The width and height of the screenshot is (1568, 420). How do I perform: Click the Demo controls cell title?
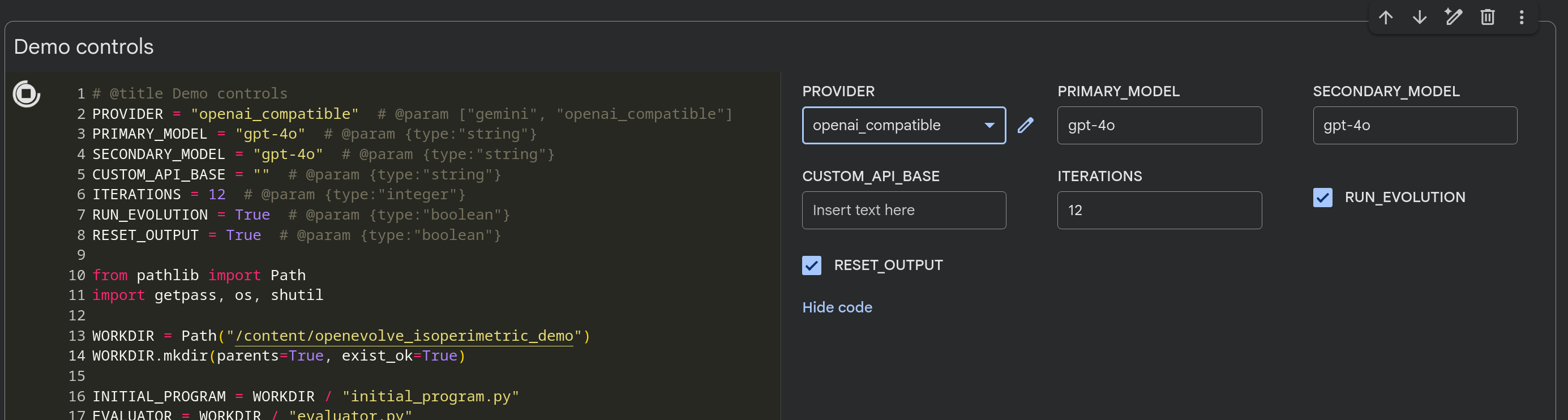tap(83, 47)
